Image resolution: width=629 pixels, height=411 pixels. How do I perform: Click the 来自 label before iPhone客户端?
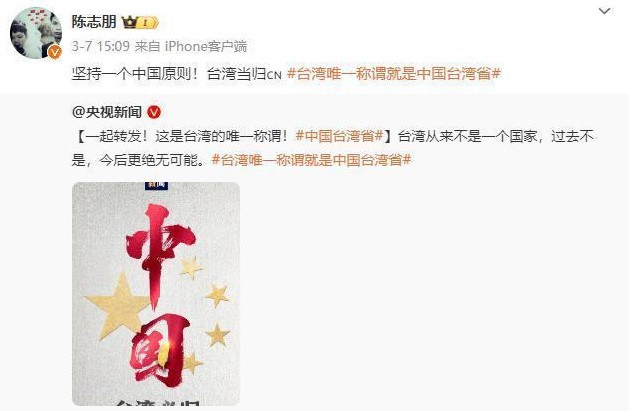148,46
